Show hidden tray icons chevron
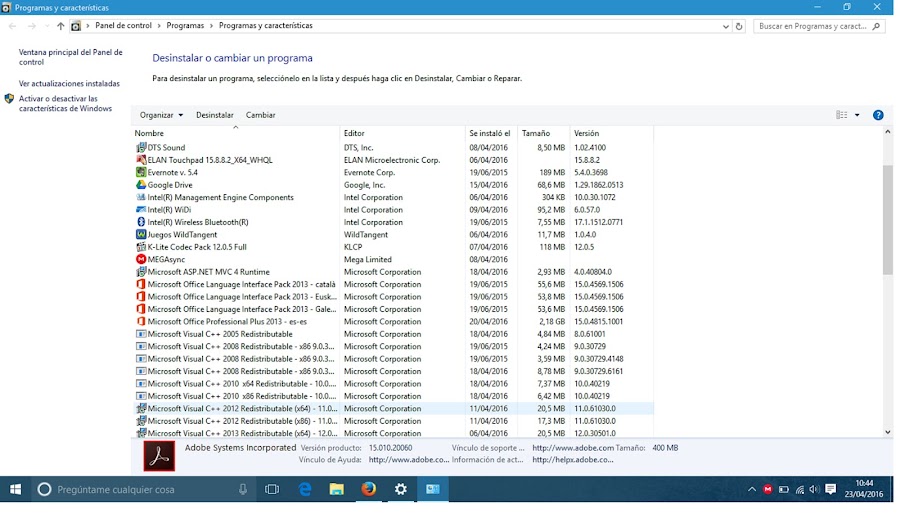Image resolution: width=900 pixels, height=514 pixels. pos(751,489)
